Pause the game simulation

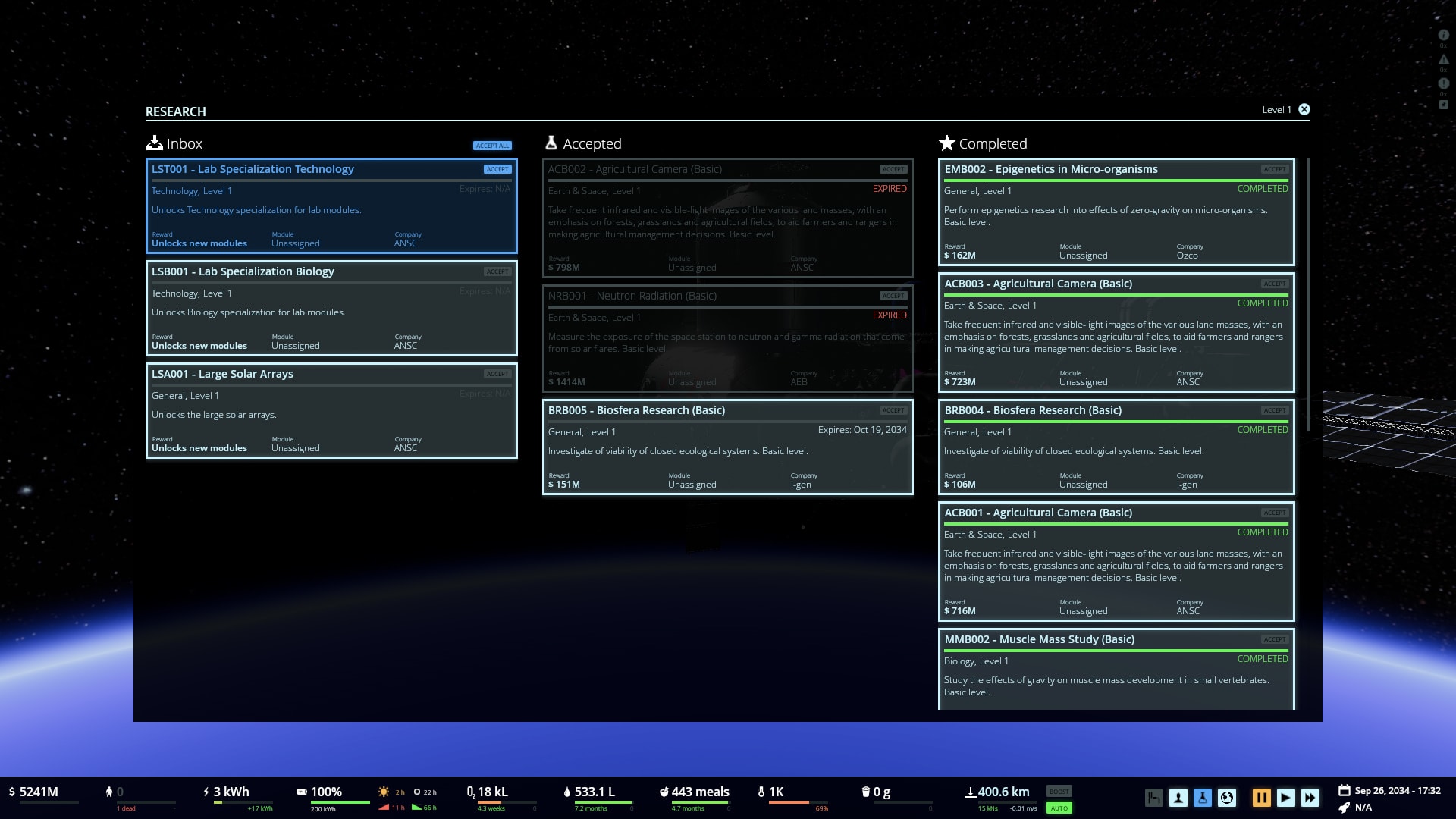(1262, 797)
